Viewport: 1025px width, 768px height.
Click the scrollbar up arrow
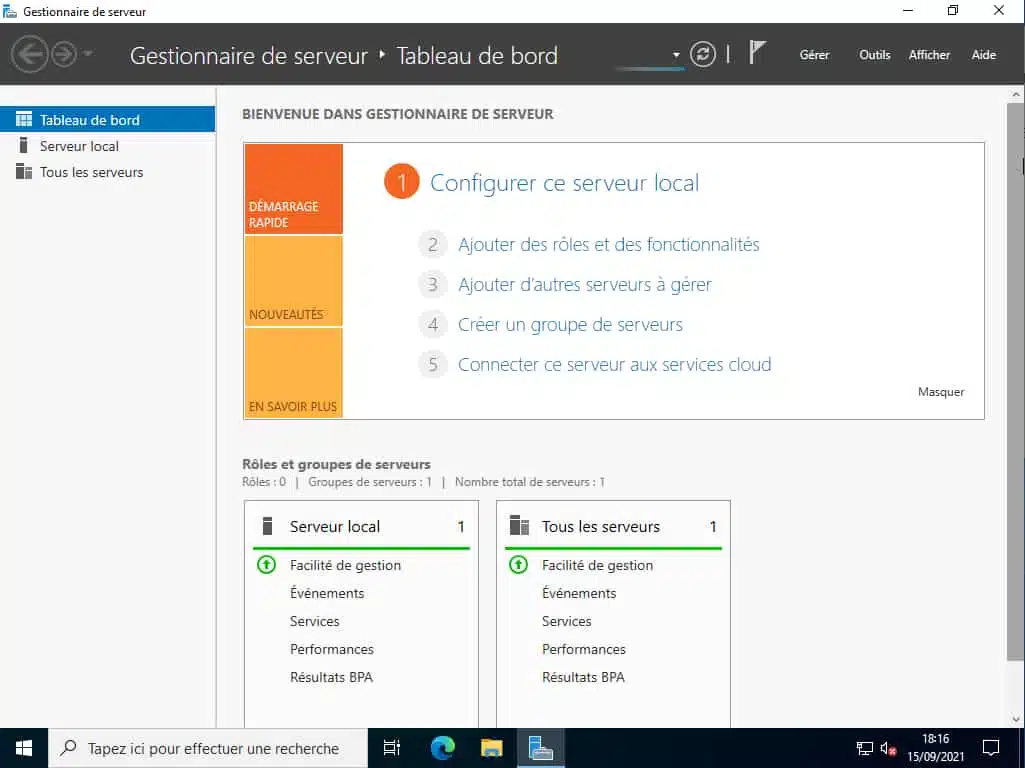pyautogui.click(x=1016, y=95)
